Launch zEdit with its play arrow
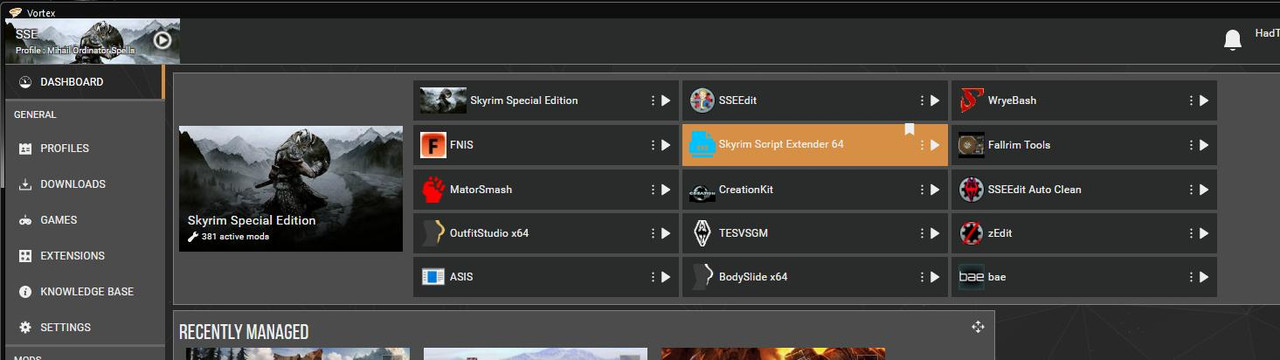Viewport: 1280px width, 360px height. tap(1204, 233)
